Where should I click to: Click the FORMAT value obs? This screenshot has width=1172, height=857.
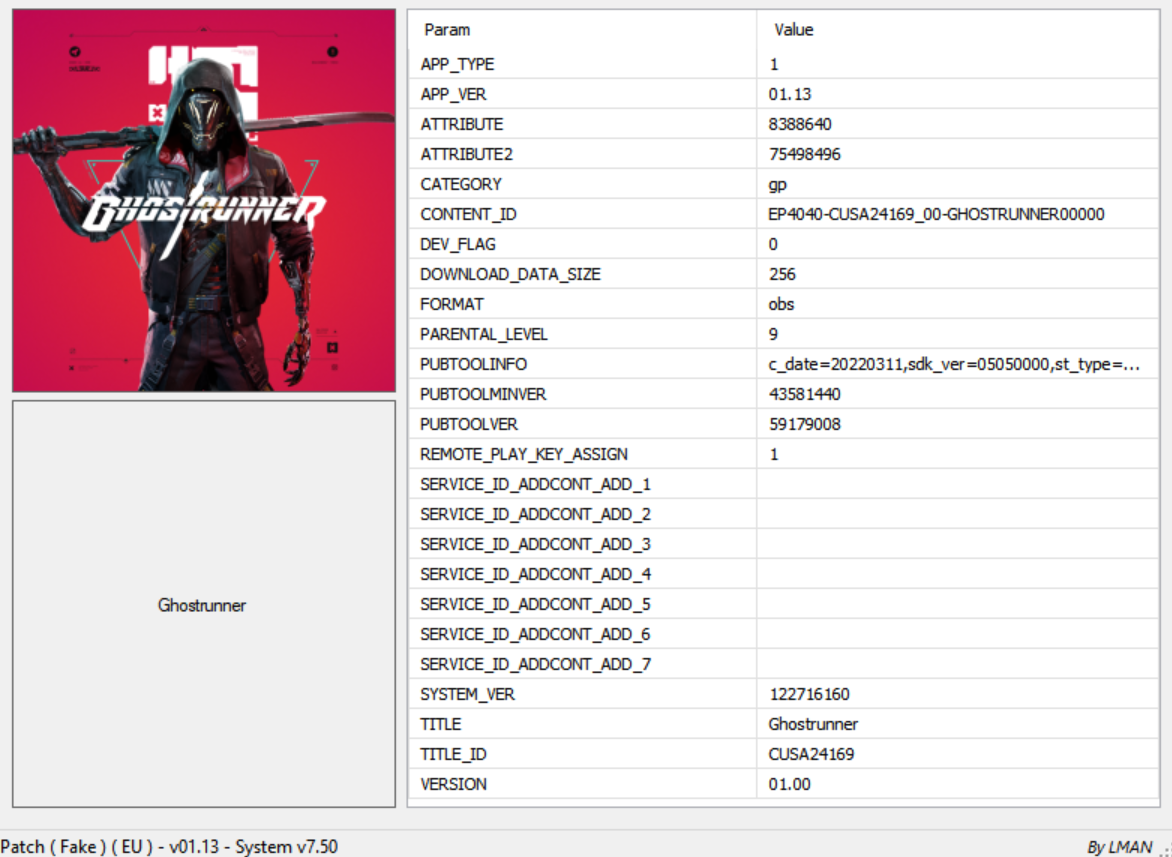point(781,304)
